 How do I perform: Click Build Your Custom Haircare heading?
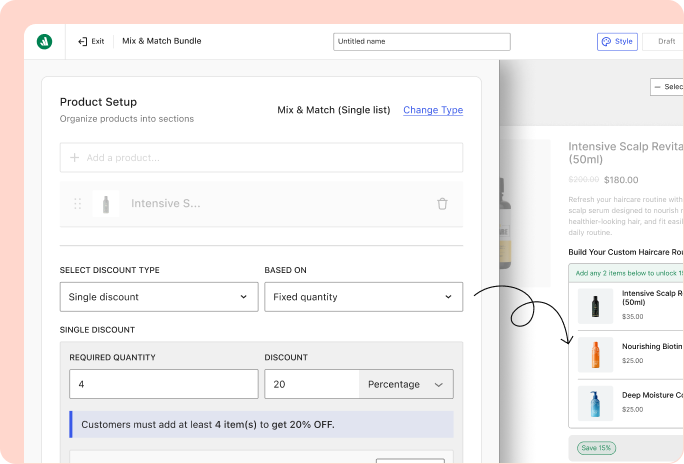click(x=626, y=252)
